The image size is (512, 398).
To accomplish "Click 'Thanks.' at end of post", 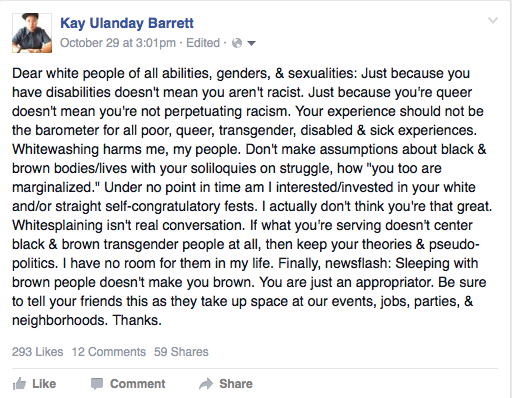I will point(137,320).
